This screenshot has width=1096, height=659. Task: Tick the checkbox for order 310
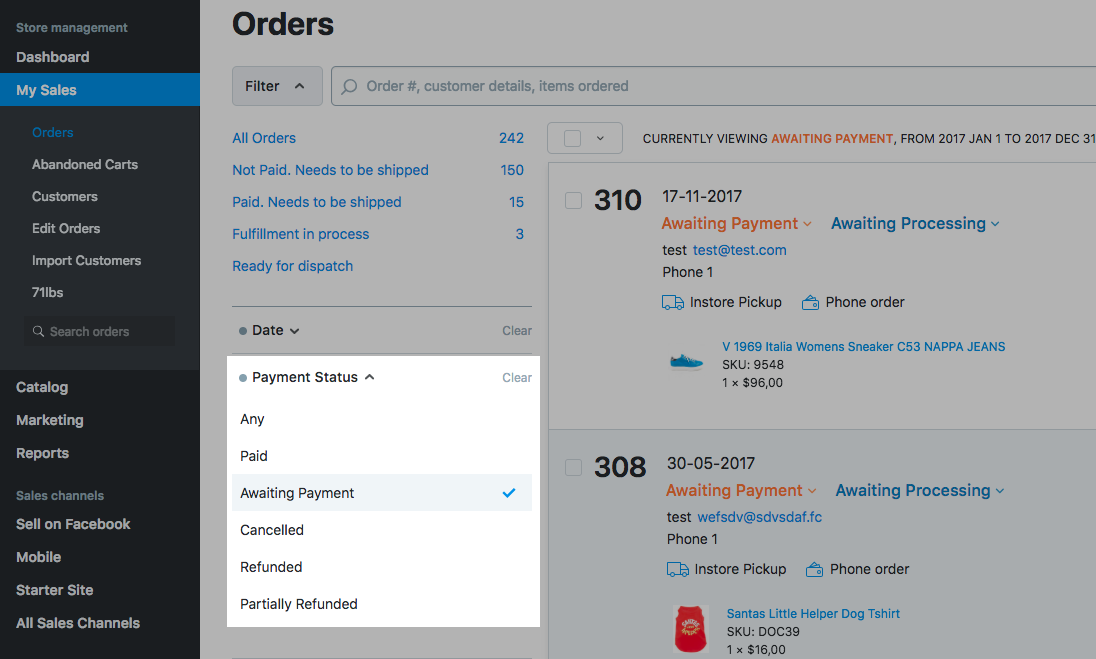tap(573, 200)
